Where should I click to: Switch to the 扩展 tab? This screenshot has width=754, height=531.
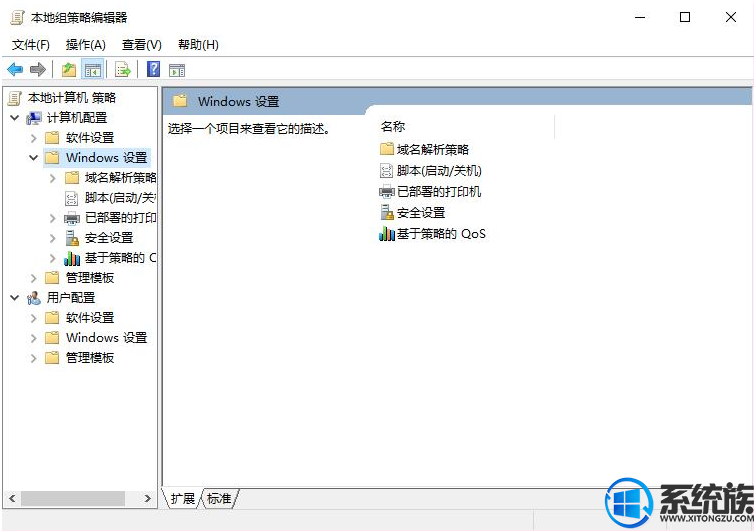pos(183,499)
